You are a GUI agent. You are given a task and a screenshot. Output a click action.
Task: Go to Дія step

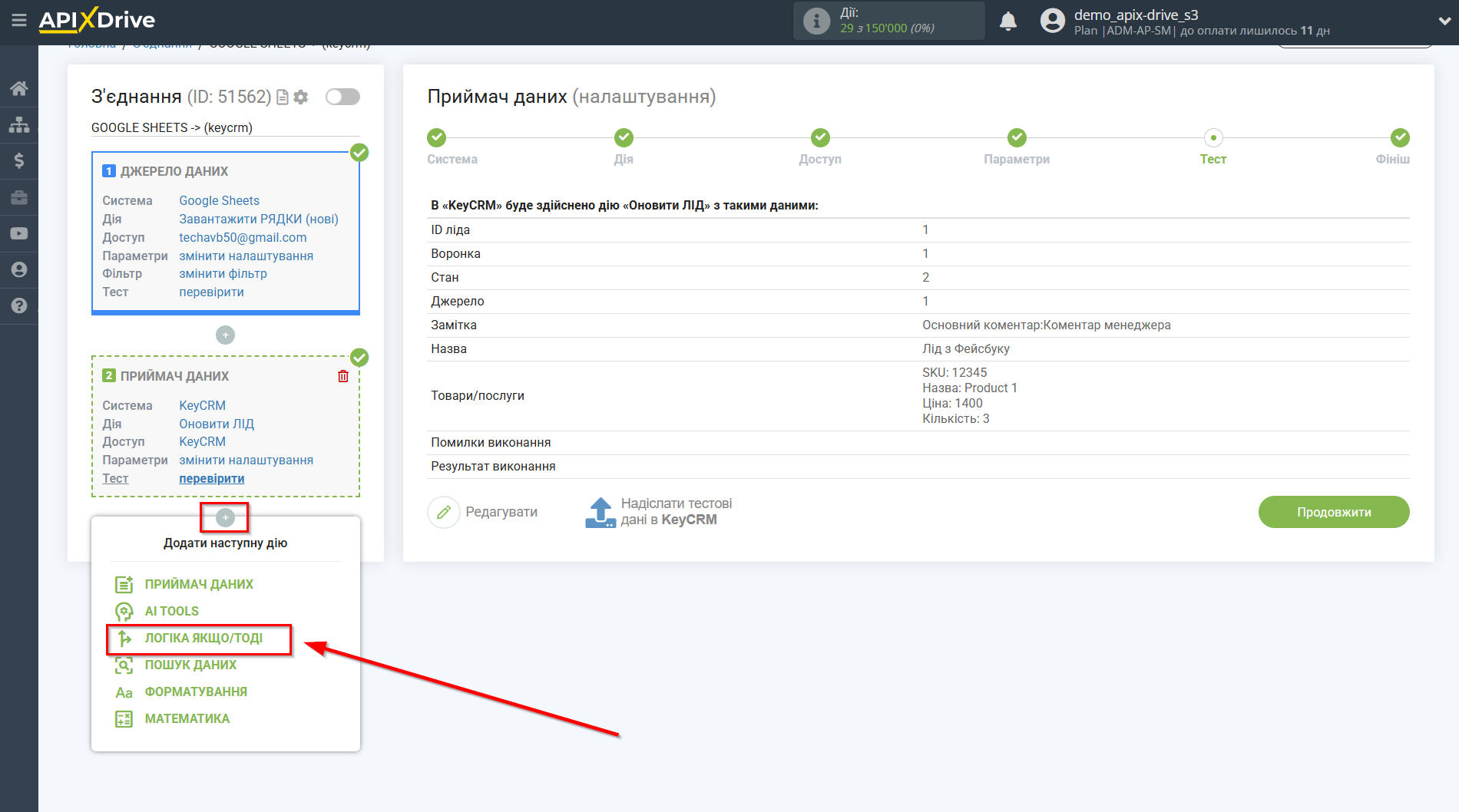pyautogui.click(x=624, y=137)
